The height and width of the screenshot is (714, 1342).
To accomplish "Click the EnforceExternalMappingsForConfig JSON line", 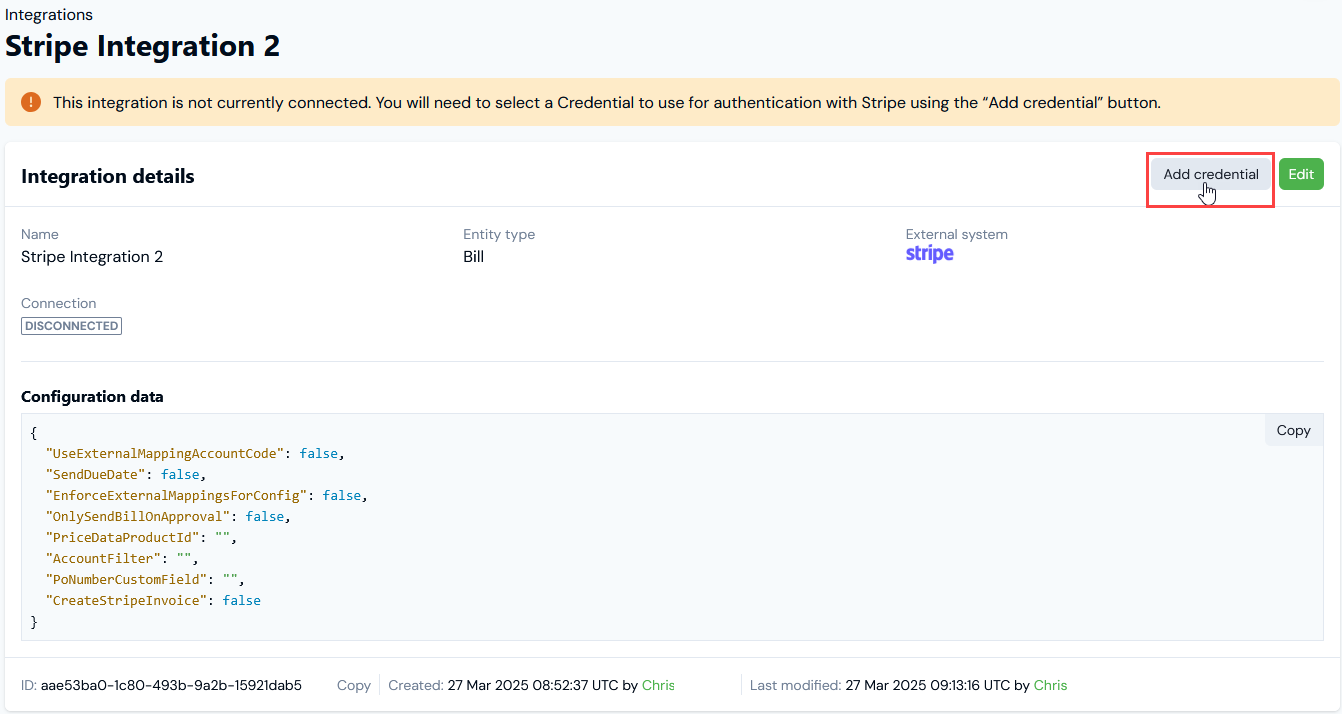I will click(207, 495).
